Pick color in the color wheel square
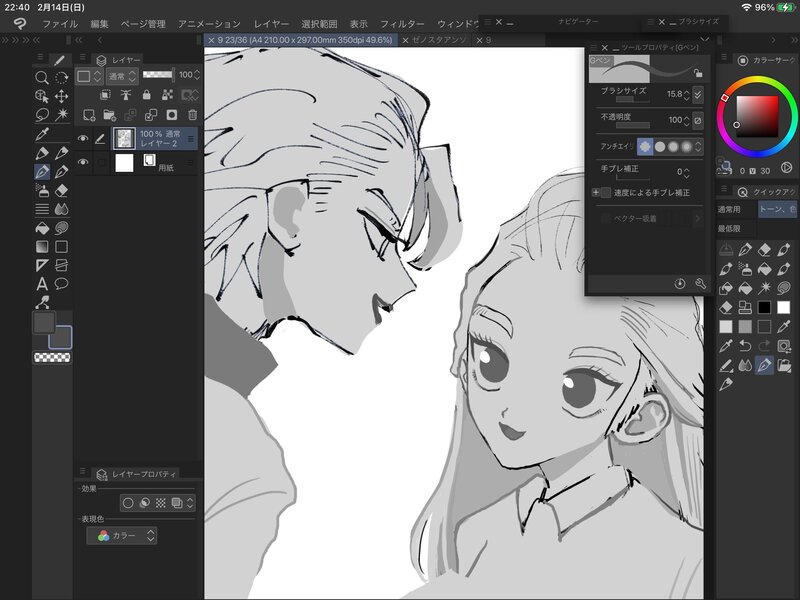The width and height of the screenshot is (800, 600). click(x=757, y=116)
